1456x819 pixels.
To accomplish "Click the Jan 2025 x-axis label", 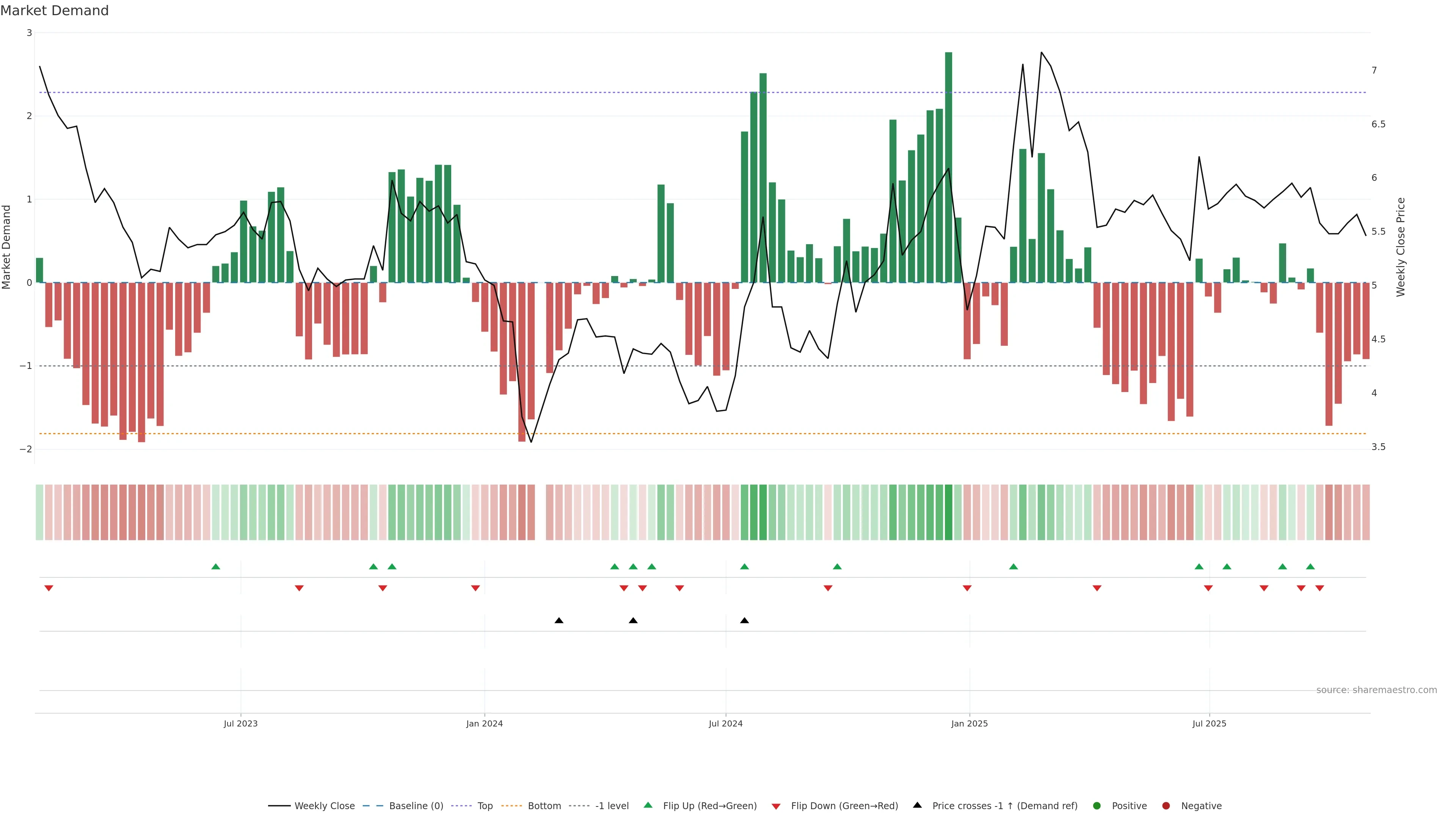I will click(x=970, y=723).
